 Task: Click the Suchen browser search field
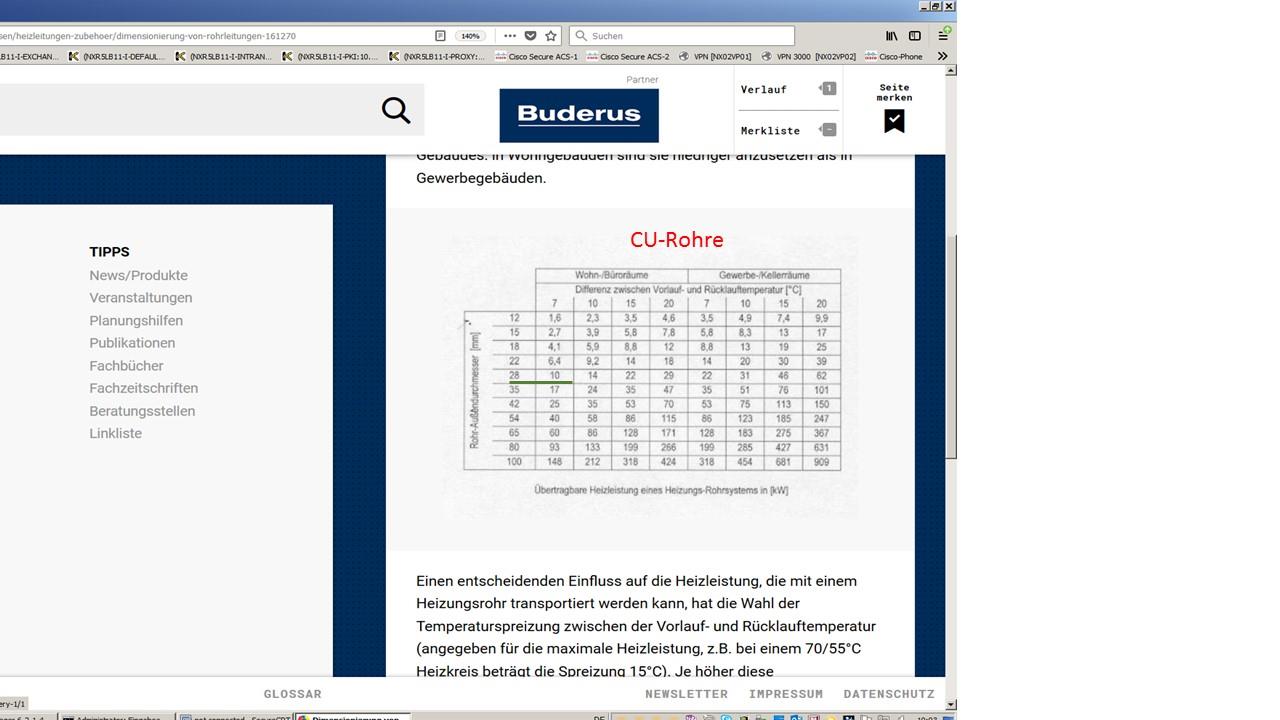click(682, 36)
